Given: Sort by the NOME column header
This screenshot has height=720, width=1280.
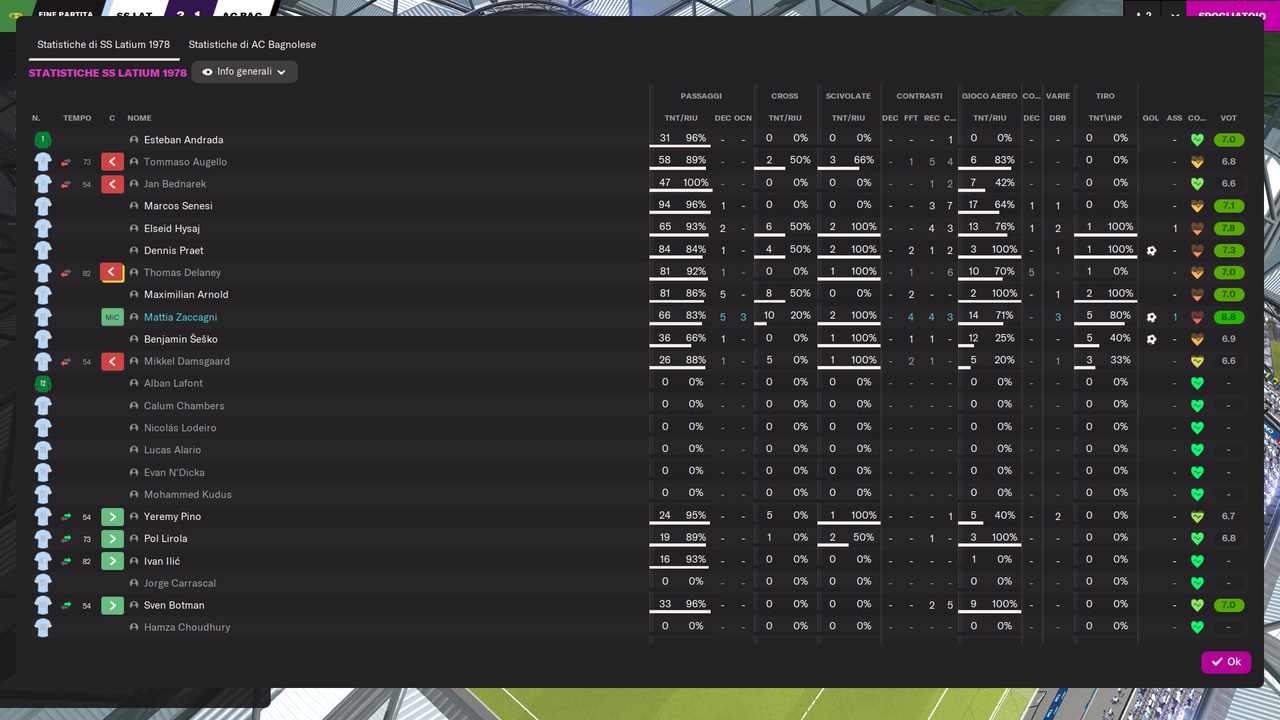Looking at the screenshot, I should [139, 118].
